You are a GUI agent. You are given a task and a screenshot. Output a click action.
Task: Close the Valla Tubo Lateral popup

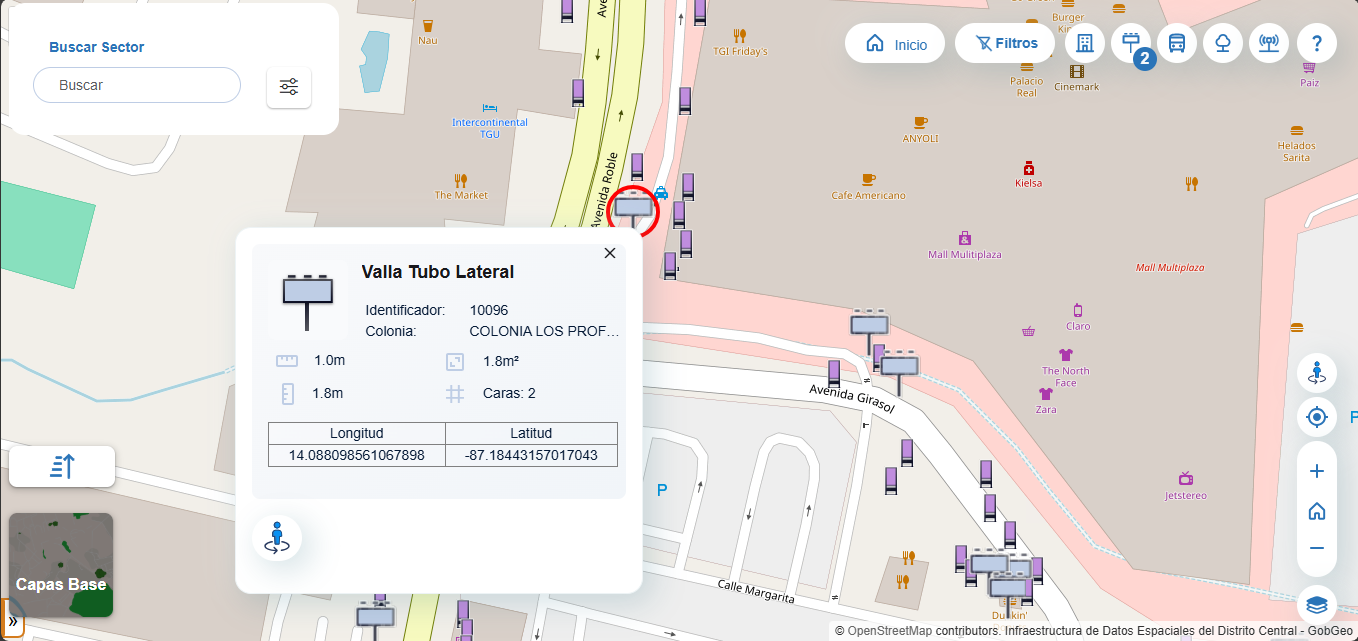pyautogui.click(x=610, y=253)
